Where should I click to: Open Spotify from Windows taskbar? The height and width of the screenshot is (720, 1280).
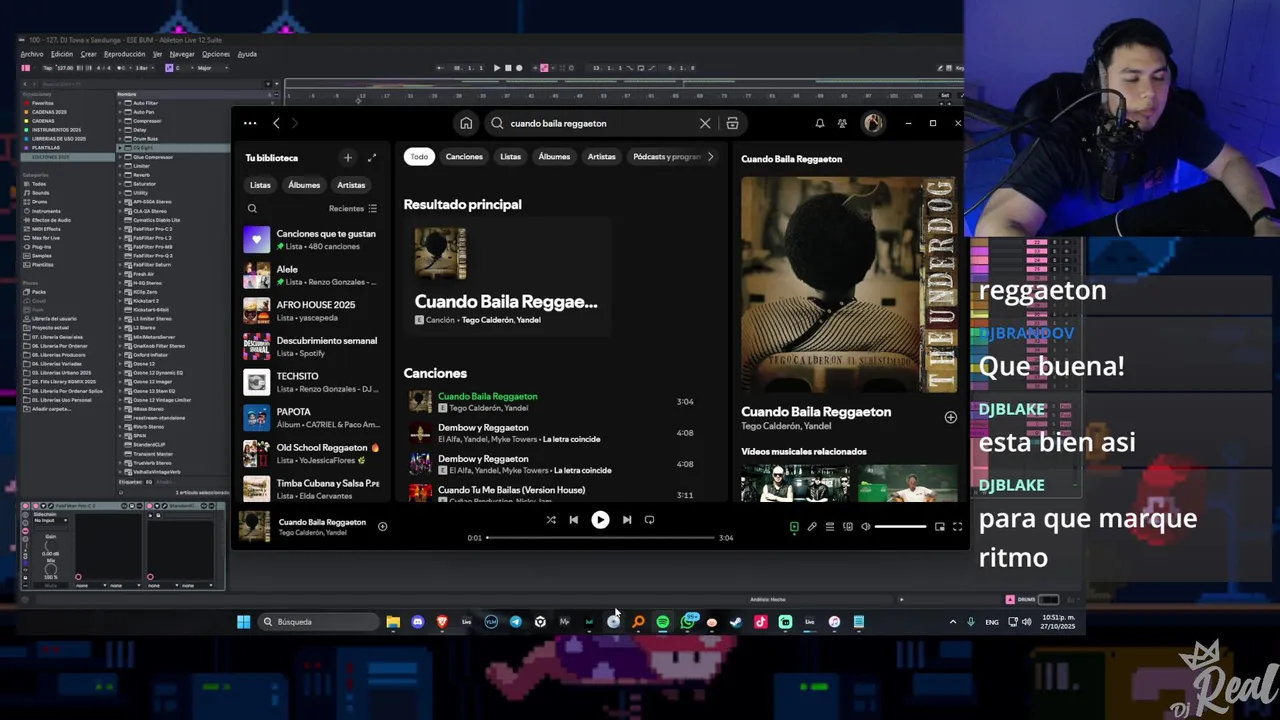coord(662,622)
